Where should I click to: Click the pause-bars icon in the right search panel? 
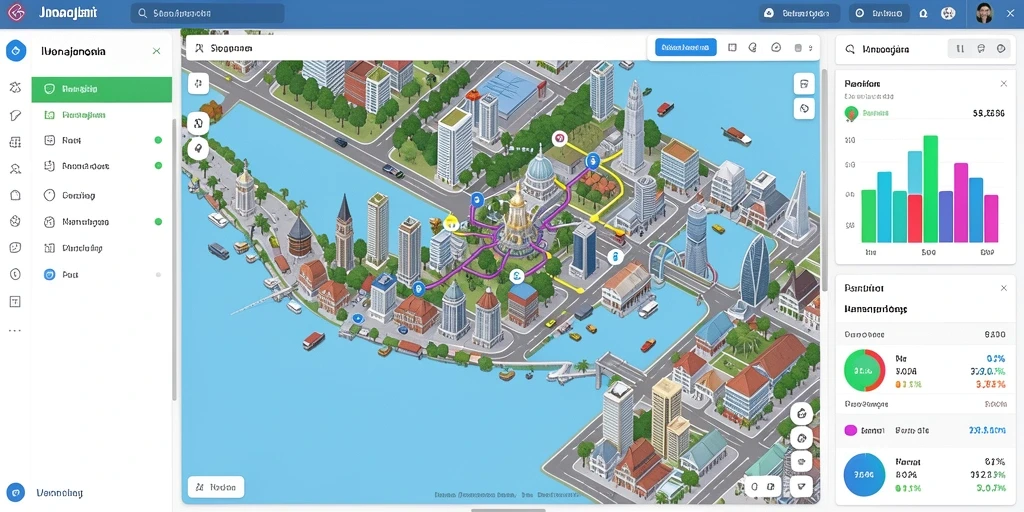pos(960,49)
